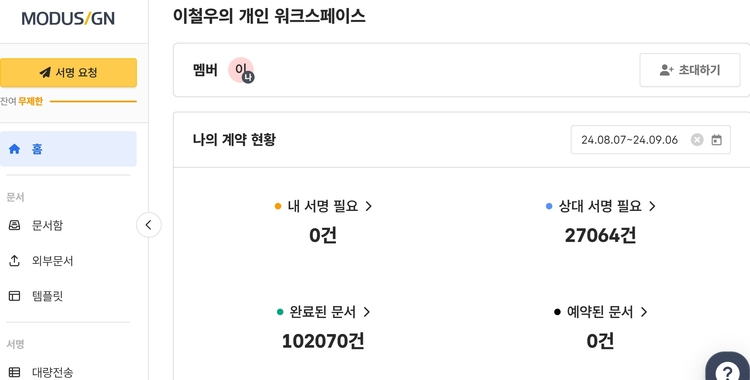Click the MODUS/GN logo

68,19
